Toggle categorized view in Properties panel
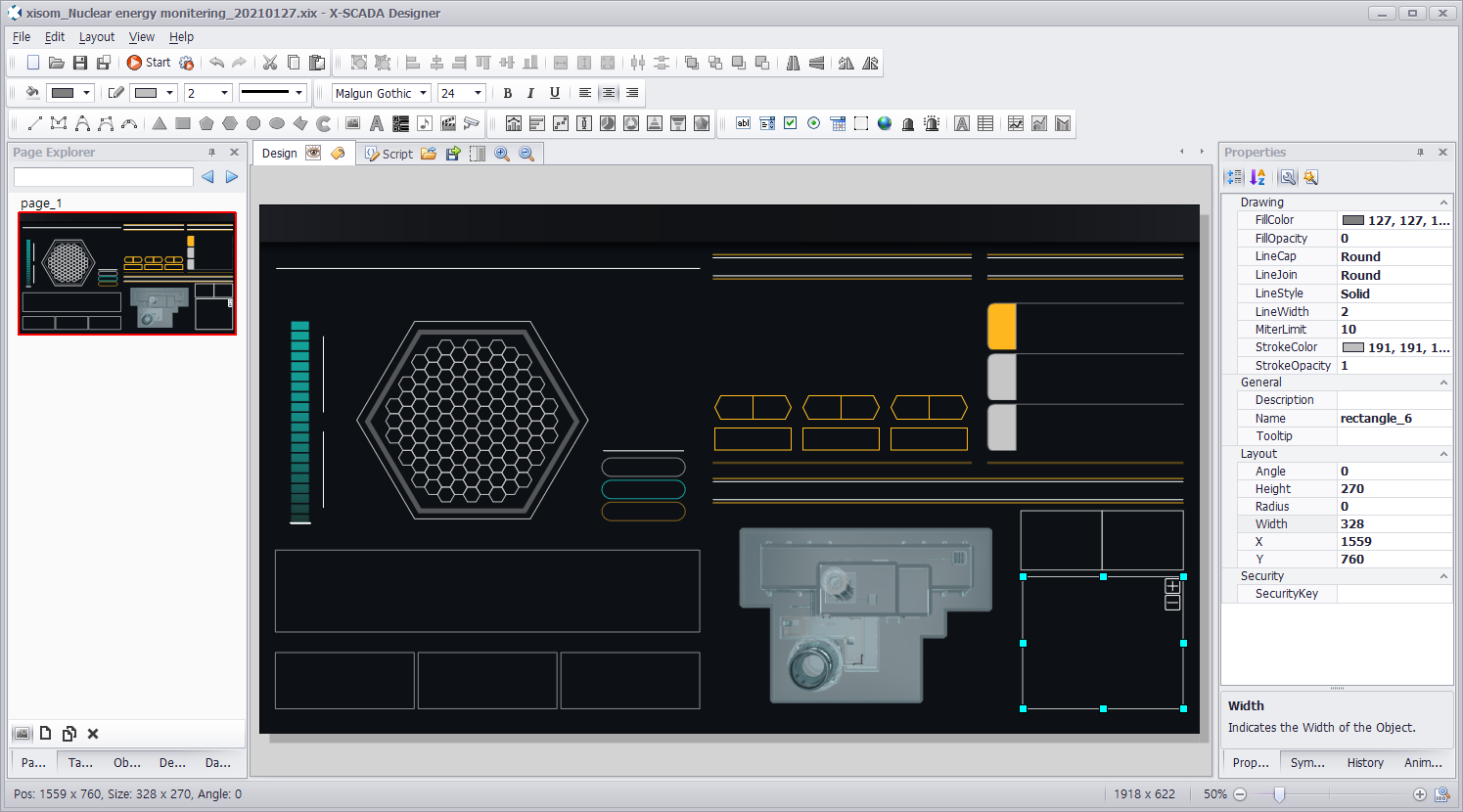This screenshot has height=812, width=1463. click(1234, 177)
